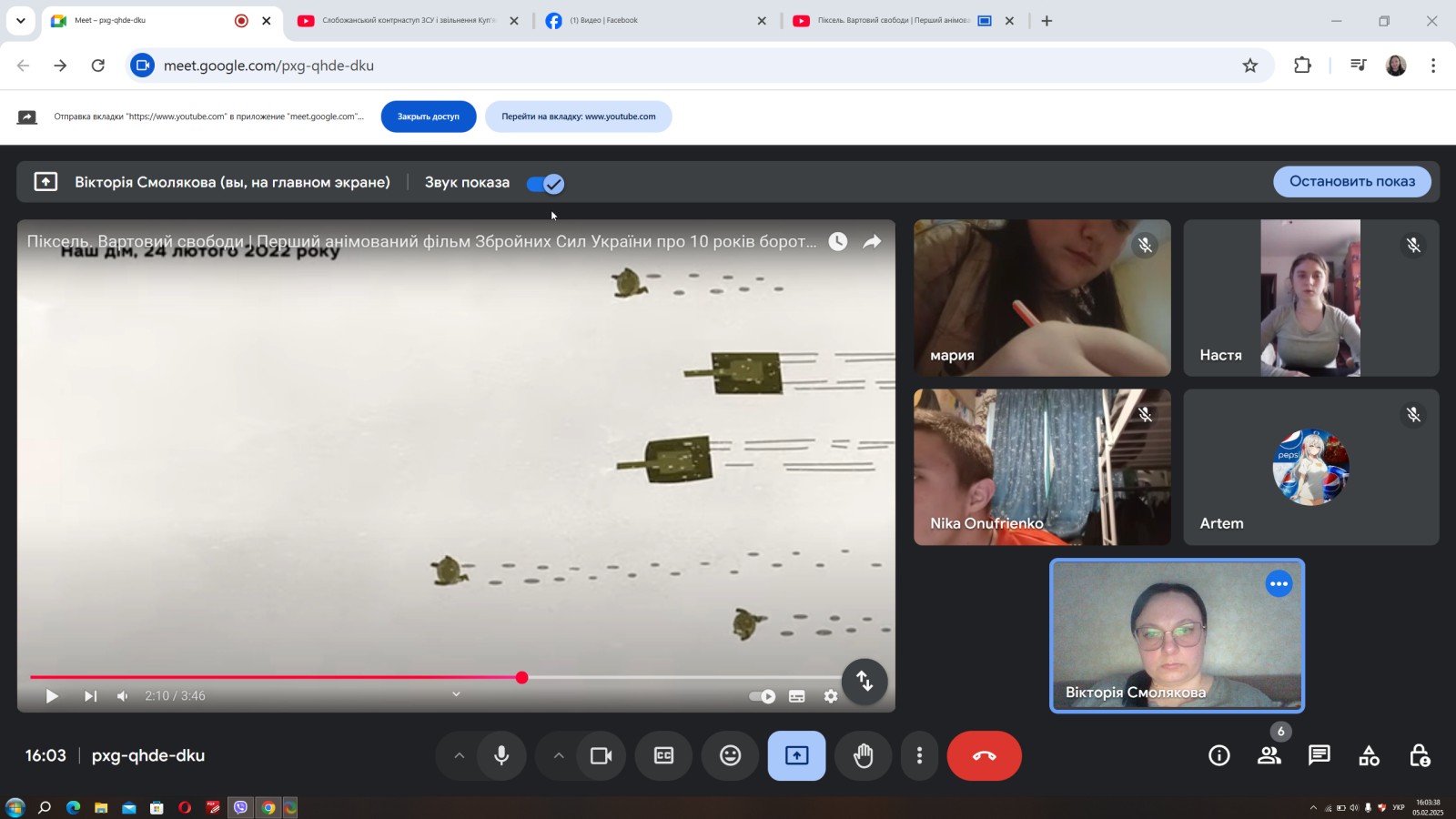Select Настя's video tile
1456x819 pixels.
pos(1311,298)
